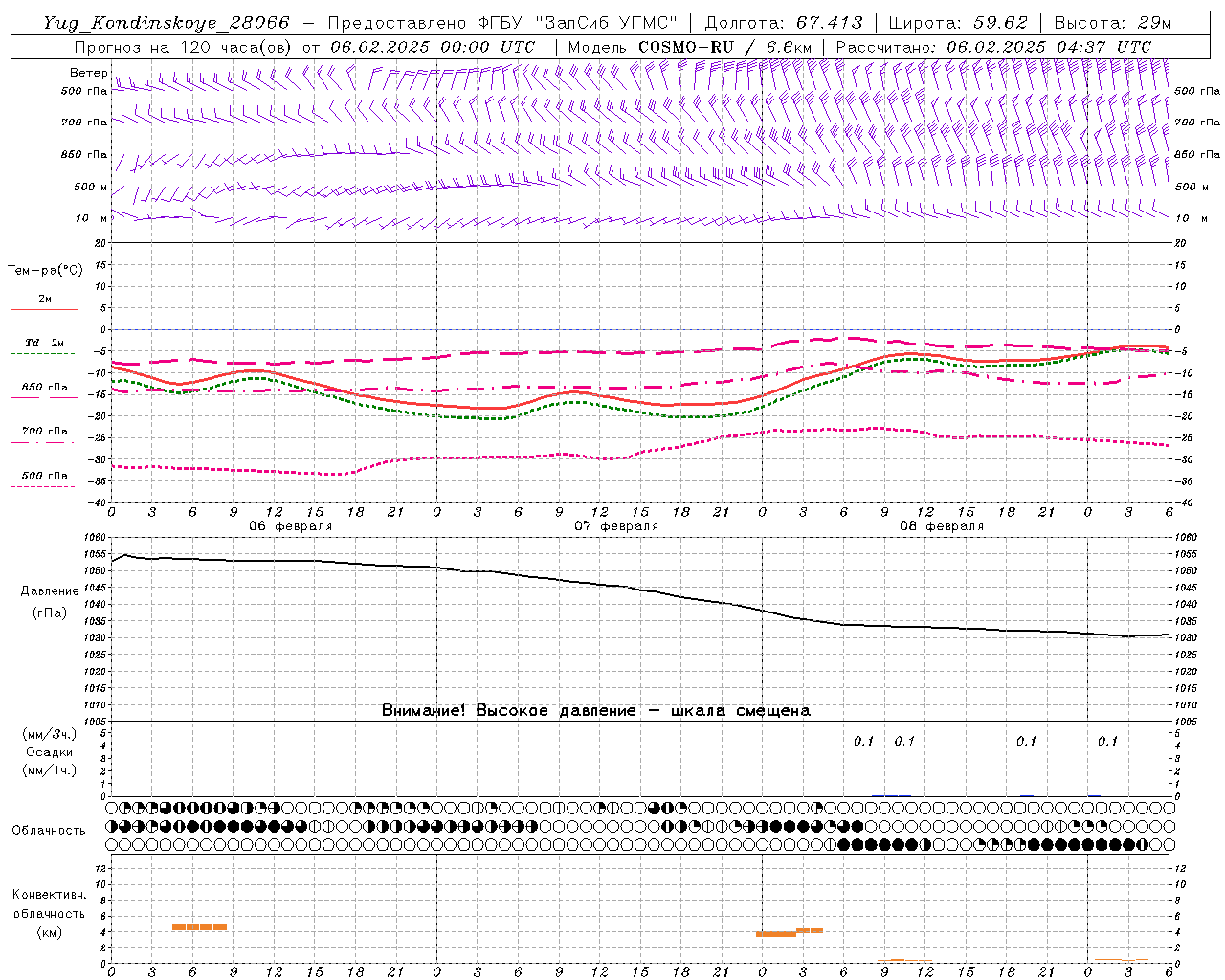Click the 10 м wind level label on left

91,219
